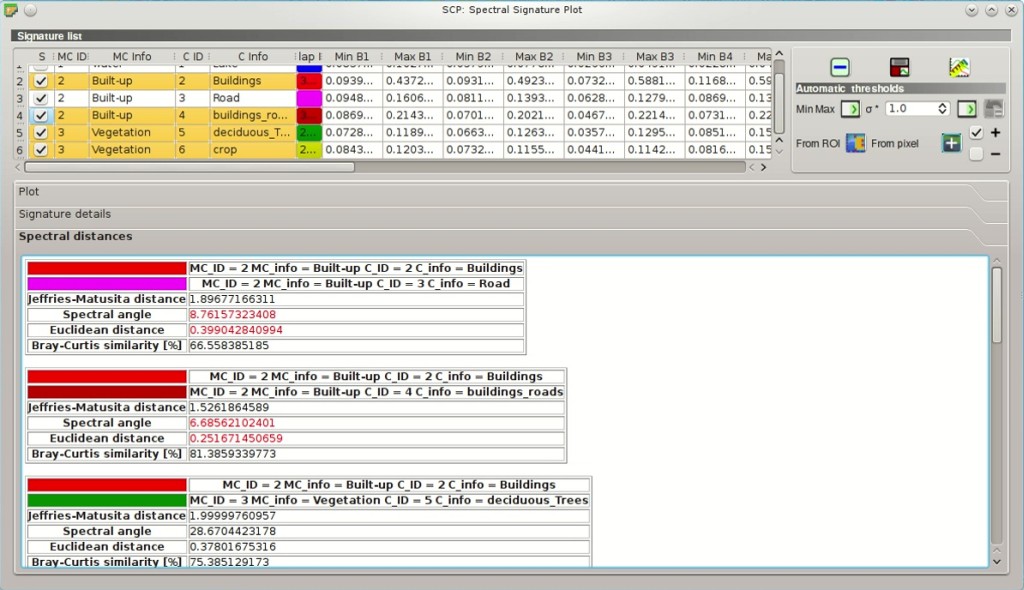The image size is (1024, 590).
Task: Click the Bray-Curtis value 81.3859339773
Action: tap(232, 454)
